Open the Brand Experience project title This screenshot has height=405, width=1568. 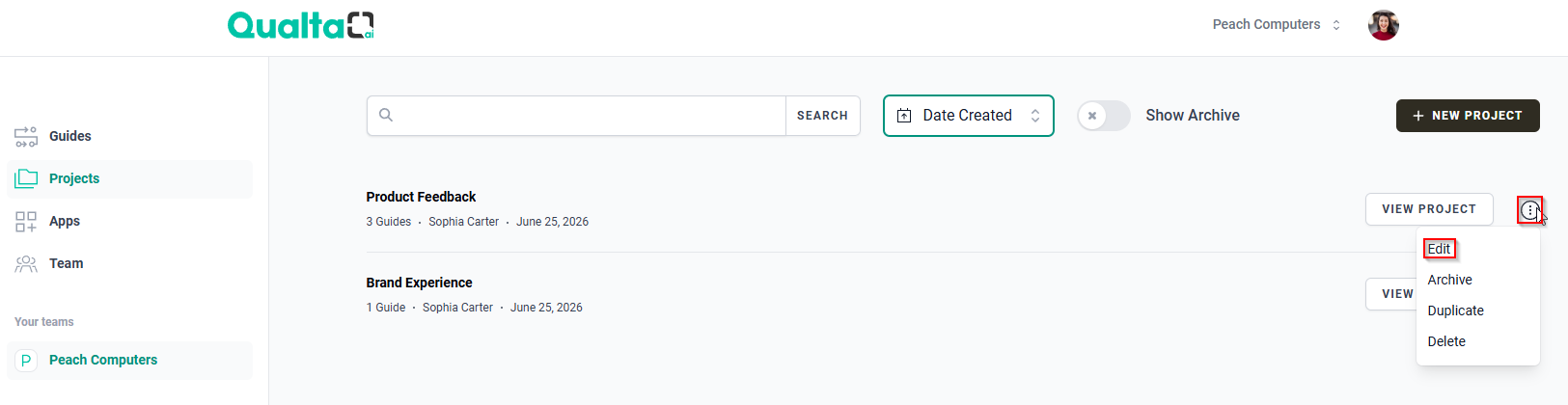tap(419, 283)
